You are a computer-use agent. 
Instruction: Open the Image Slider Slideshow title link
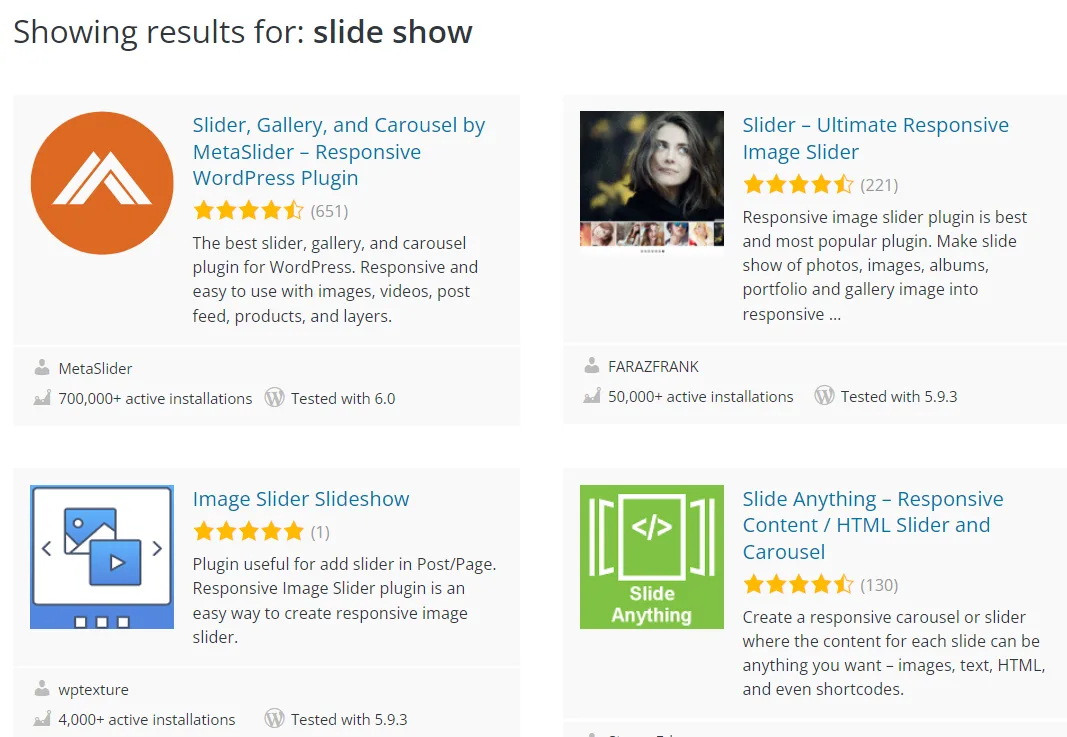(301, 499)
